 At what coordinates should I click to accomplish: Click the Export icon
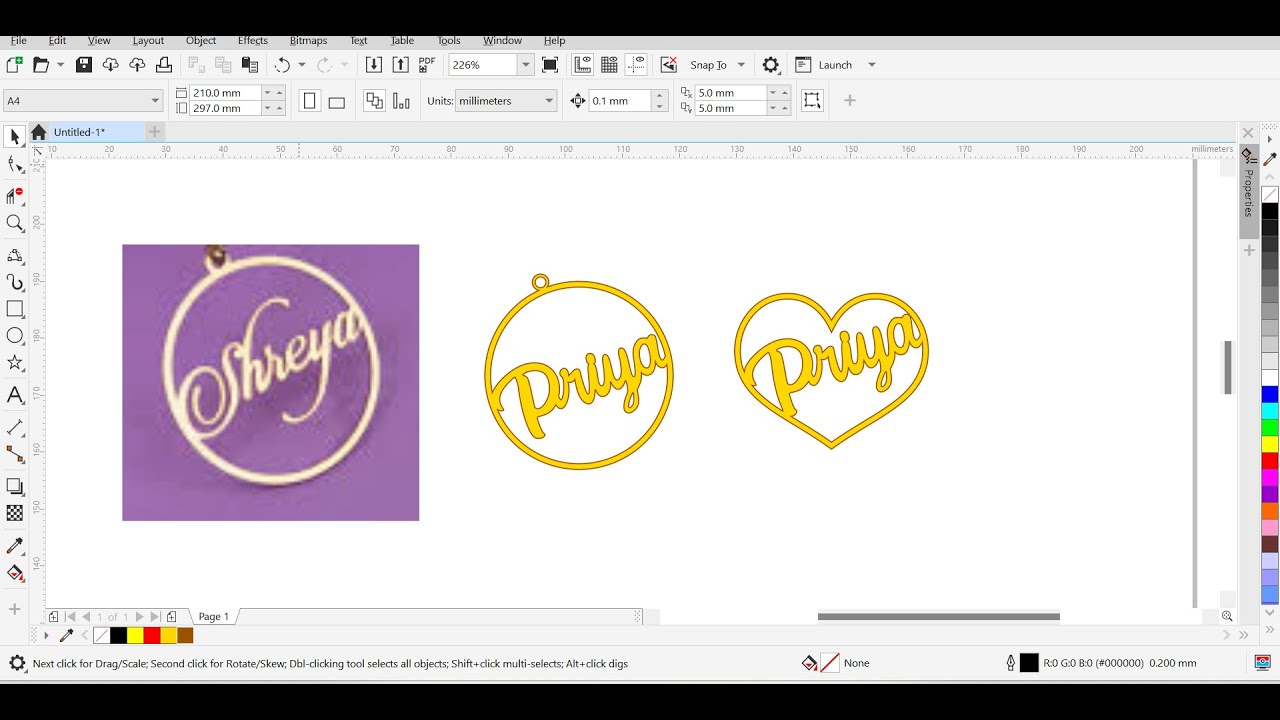[x=400, y=65]
